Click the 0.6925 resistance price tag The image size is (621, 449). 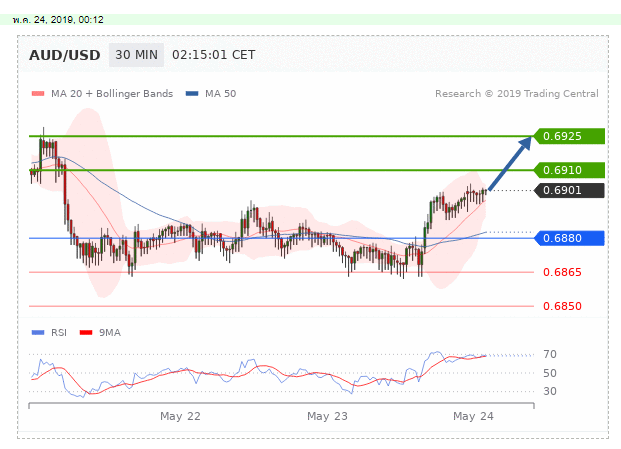point(569,136)
